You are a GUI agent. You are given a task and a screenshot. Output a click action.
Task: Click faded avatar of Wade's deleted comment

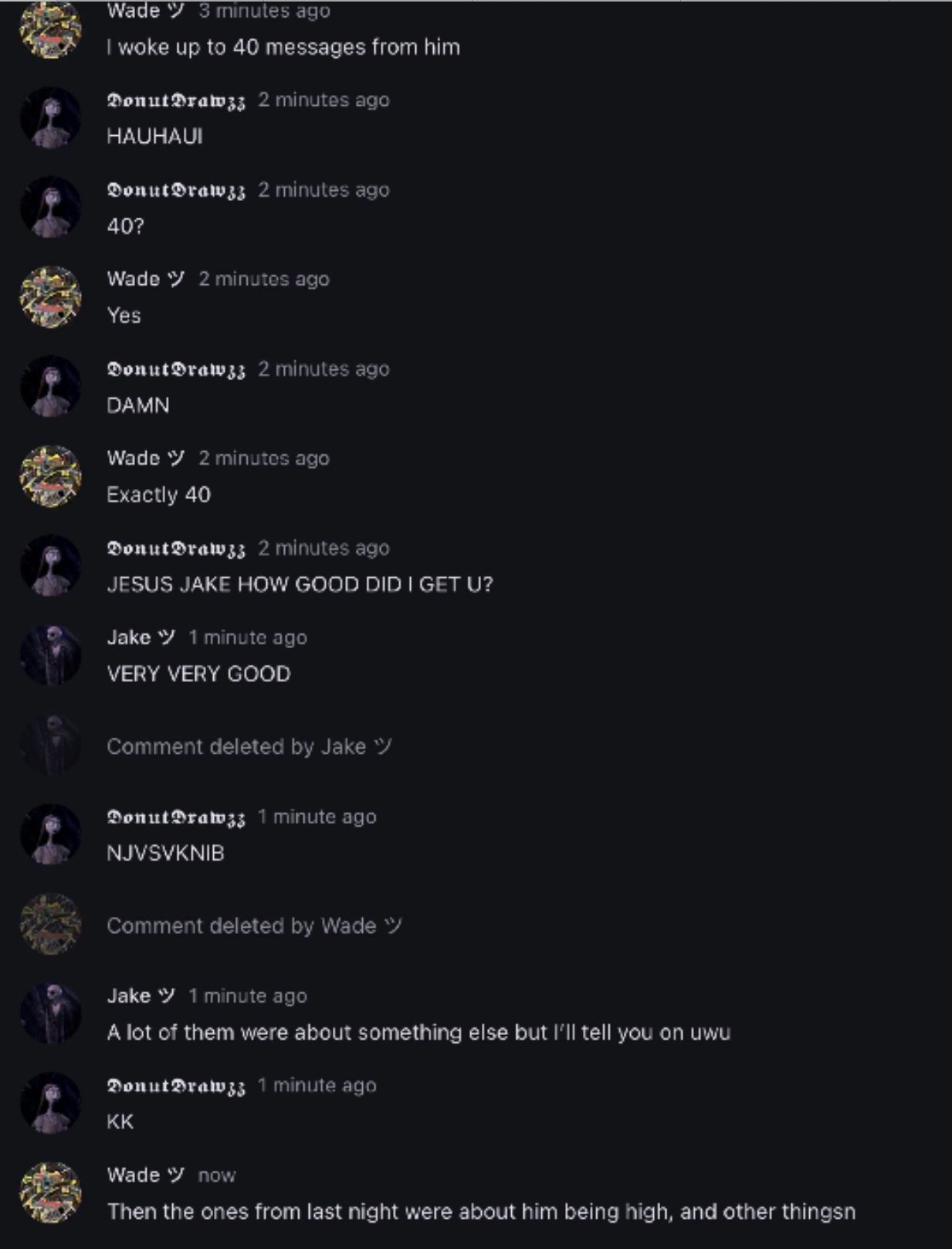click(50, 924)
